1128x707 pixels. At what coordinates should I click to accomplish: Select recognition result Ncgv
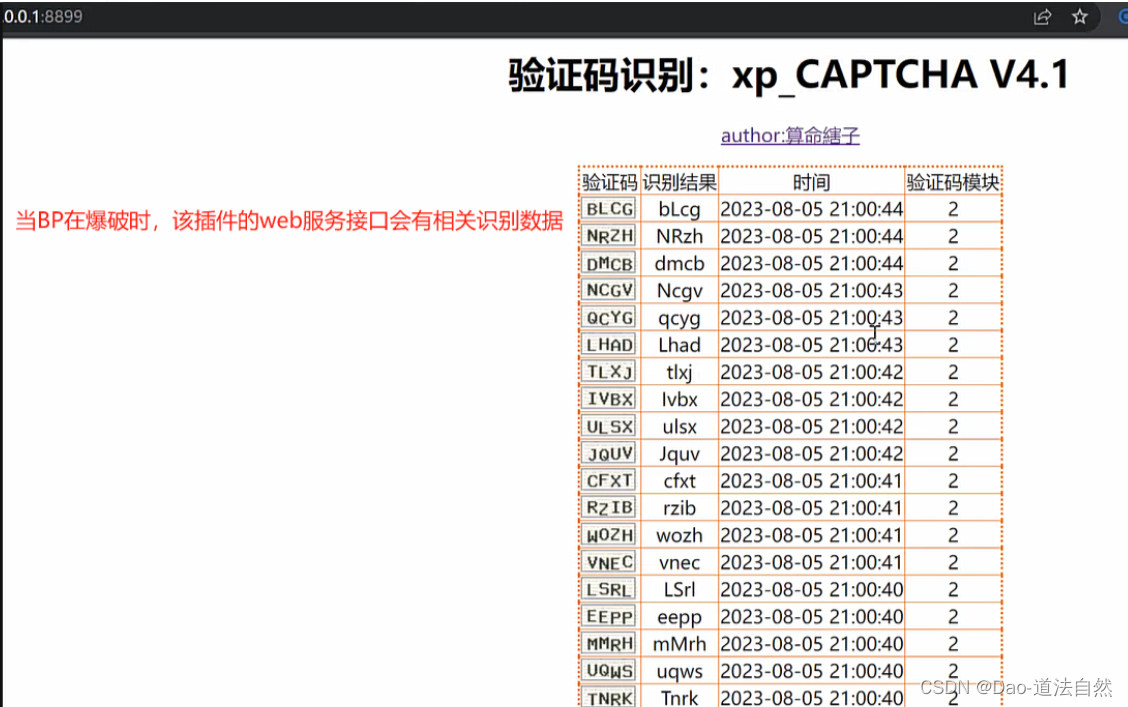pyautogui.click(x=679, y=291)
